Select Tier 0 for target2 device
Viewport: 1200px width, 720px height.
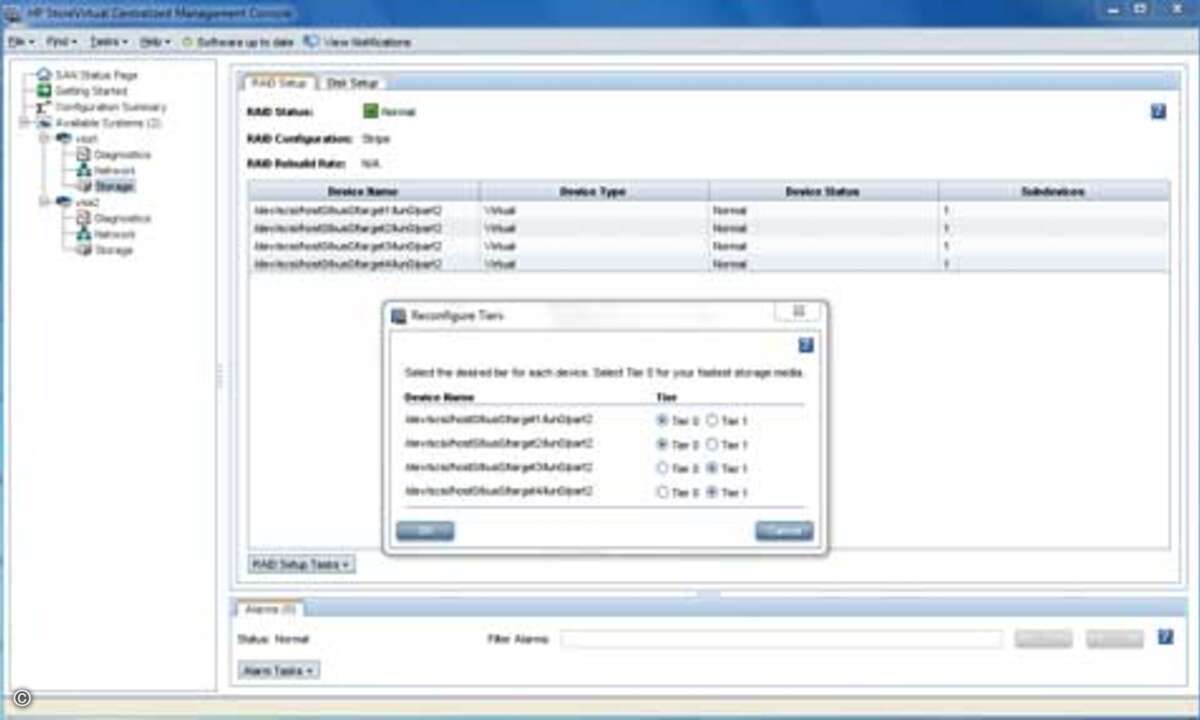click(x=662, y=444)
